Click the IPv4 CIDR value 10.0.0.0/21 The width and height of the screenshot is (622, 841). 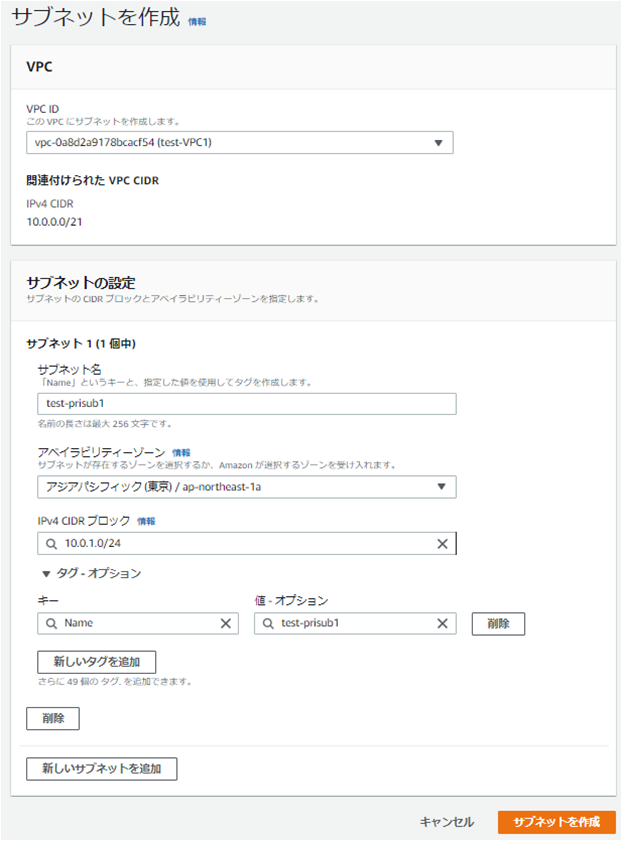pyautogui.click(x=55, y=222)
